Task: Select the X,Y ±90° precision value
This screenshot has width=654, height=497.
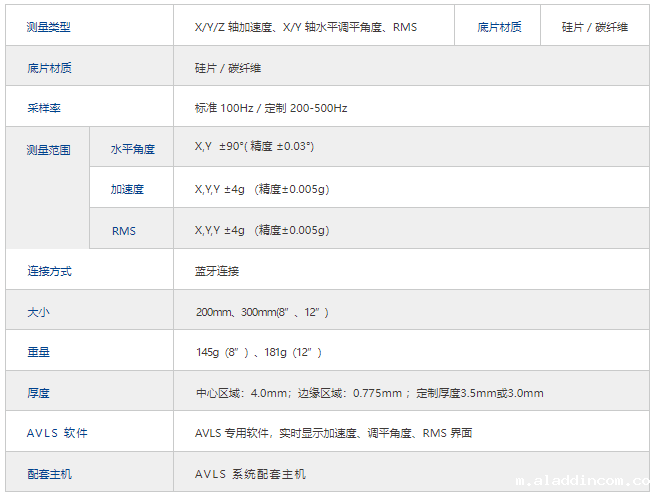Action: click(x=254, y=147)
